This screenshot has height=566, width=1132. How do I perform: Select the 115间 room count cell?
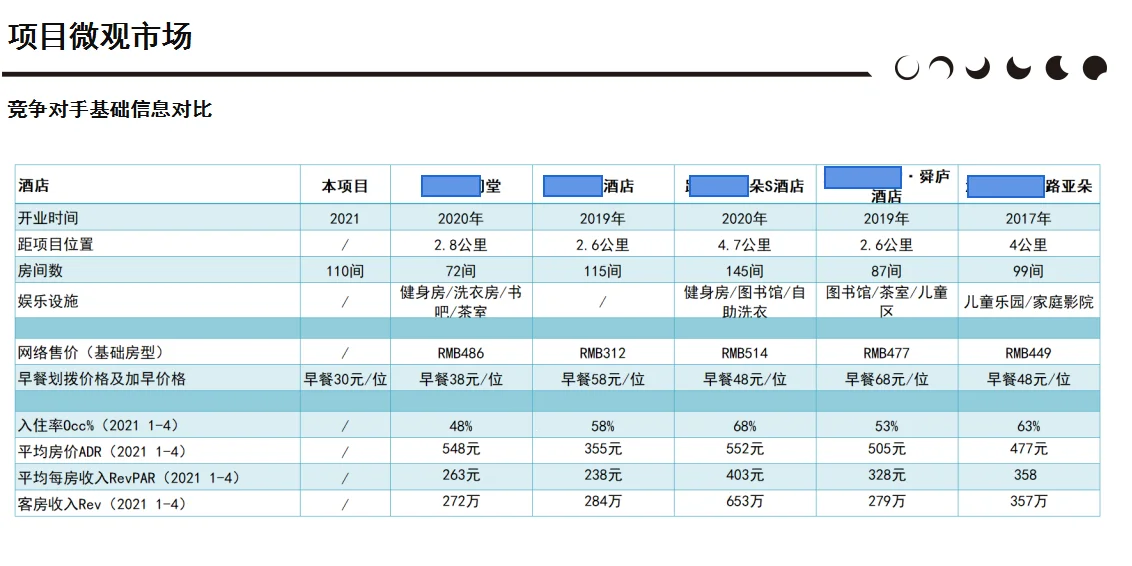(603, 271)
